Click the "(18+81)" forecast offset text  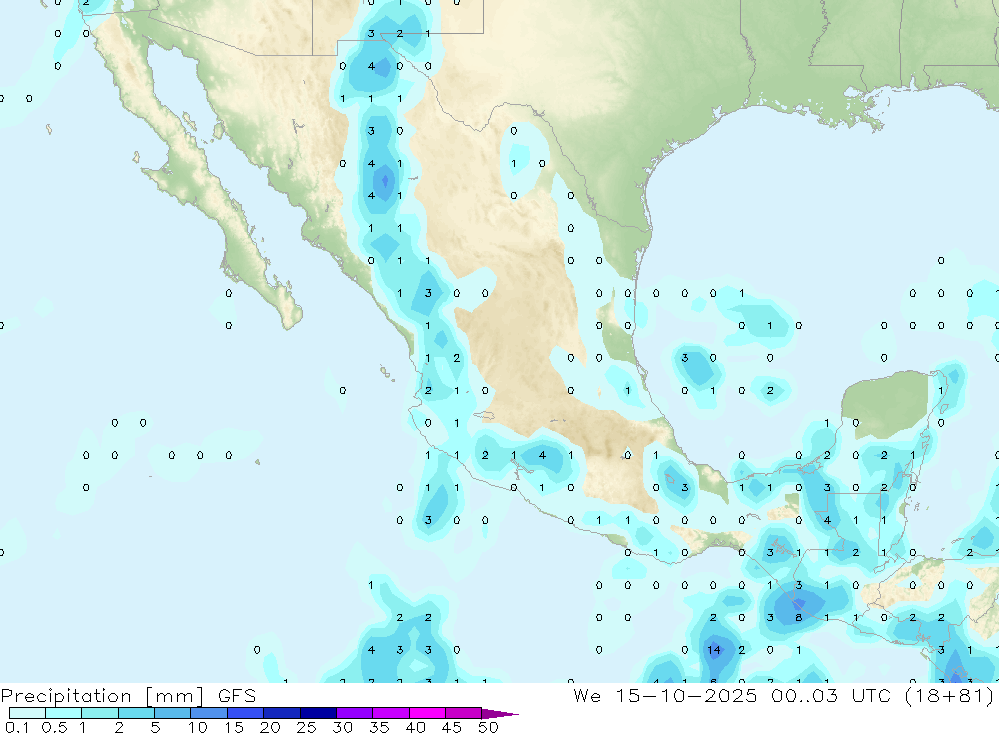pos(949,696)
